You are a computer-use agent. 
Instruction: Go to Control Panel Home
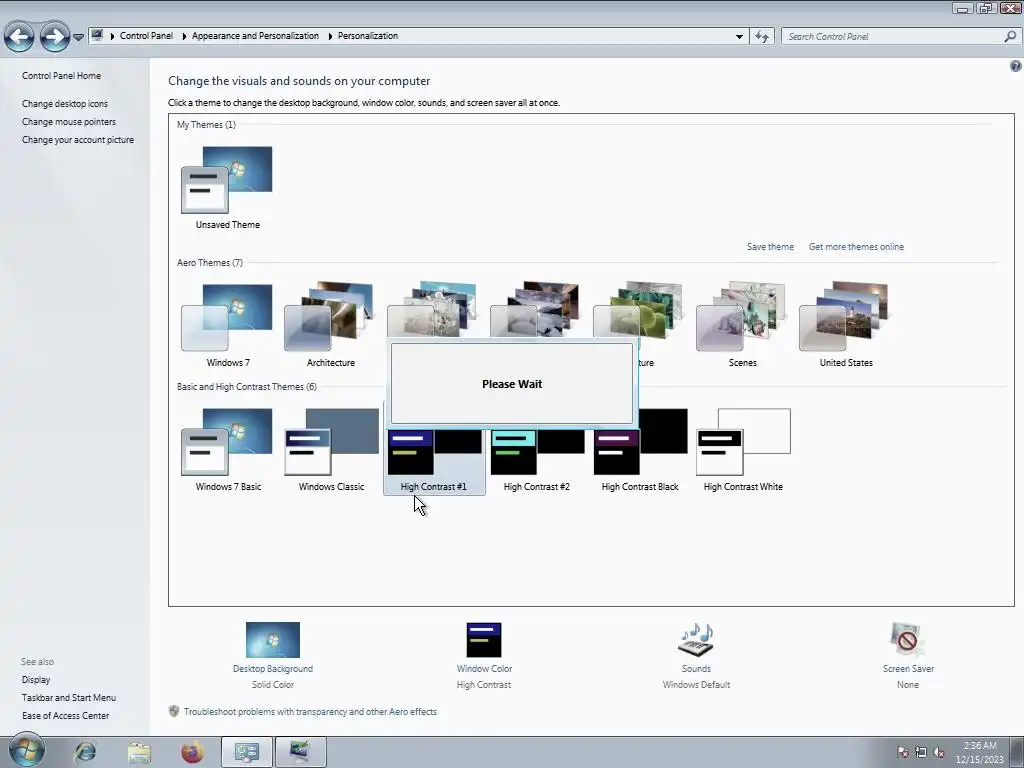[x=61, y=76]
